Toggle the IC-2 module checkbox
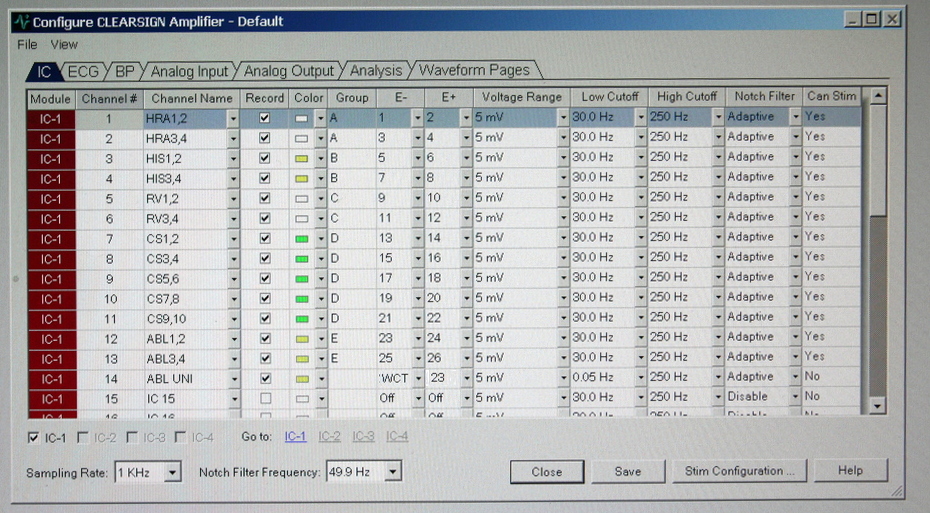The height and width of the screenshot is (513, 930). pos(83,438)
